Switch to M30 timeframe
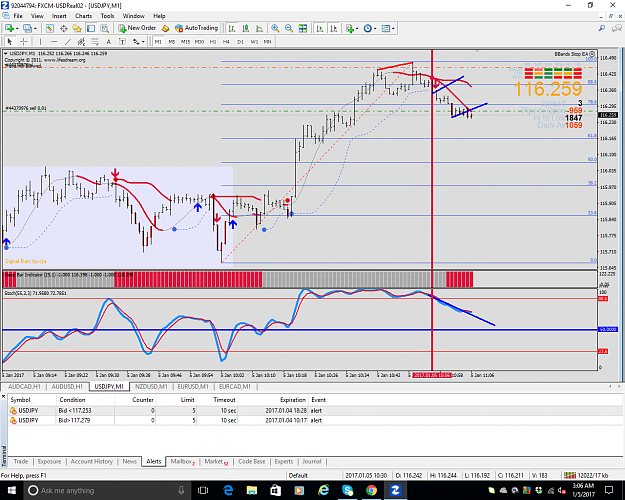Screen dimensions: 625x500 pos(199,41)
